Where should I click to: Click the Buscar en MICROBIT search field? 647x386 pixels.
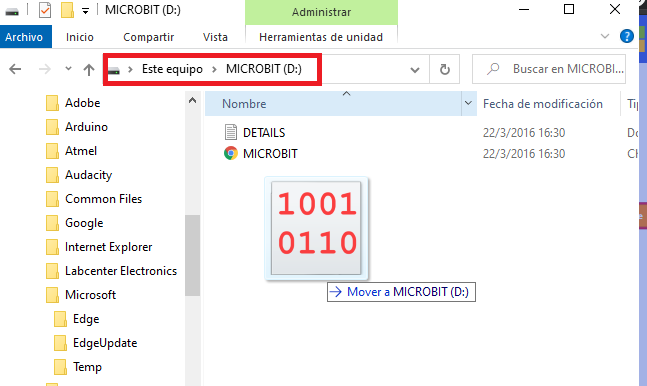549,69
